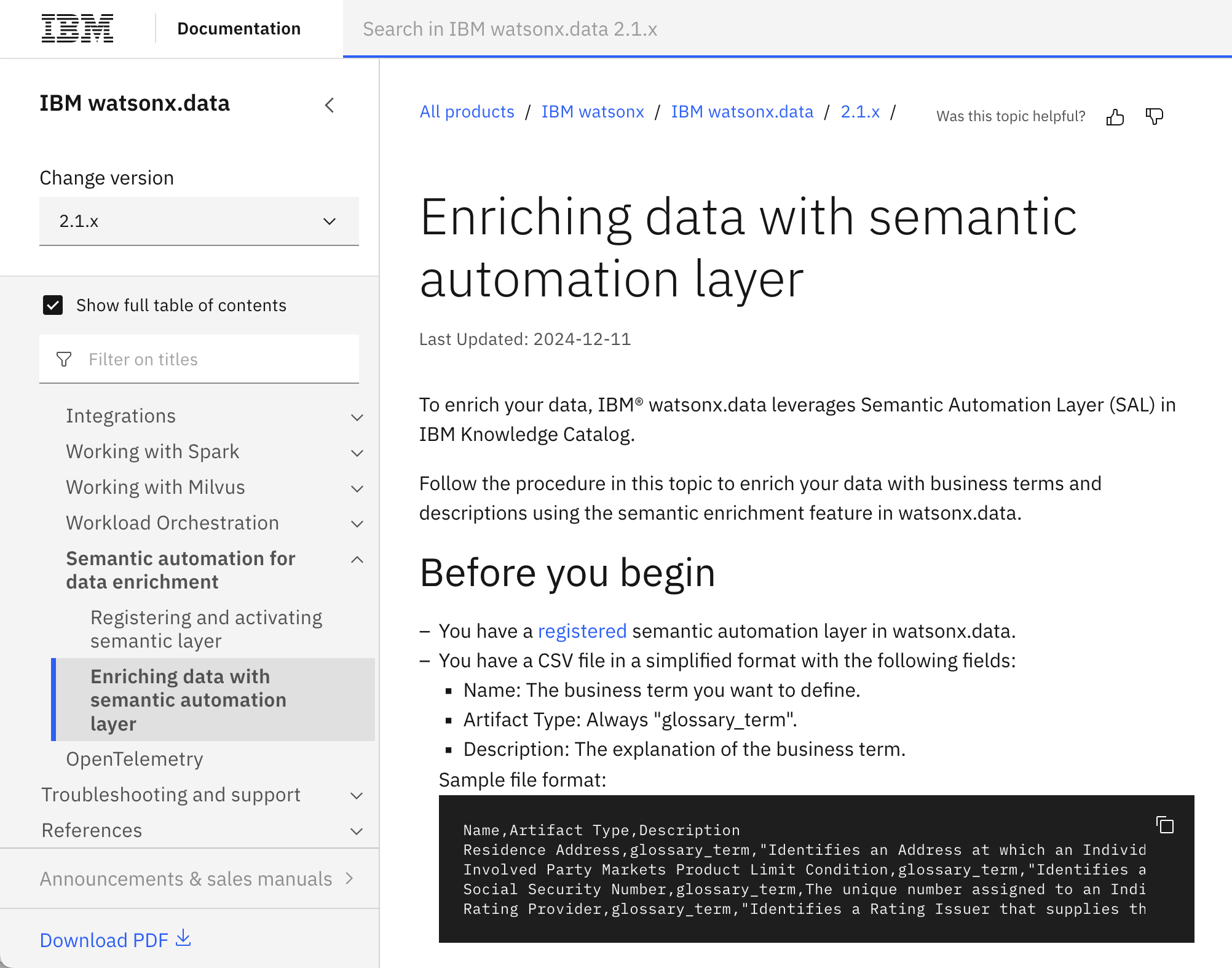Focus the IBM watsonx.data search field
1232x968 pixels.
click(787, 29)
